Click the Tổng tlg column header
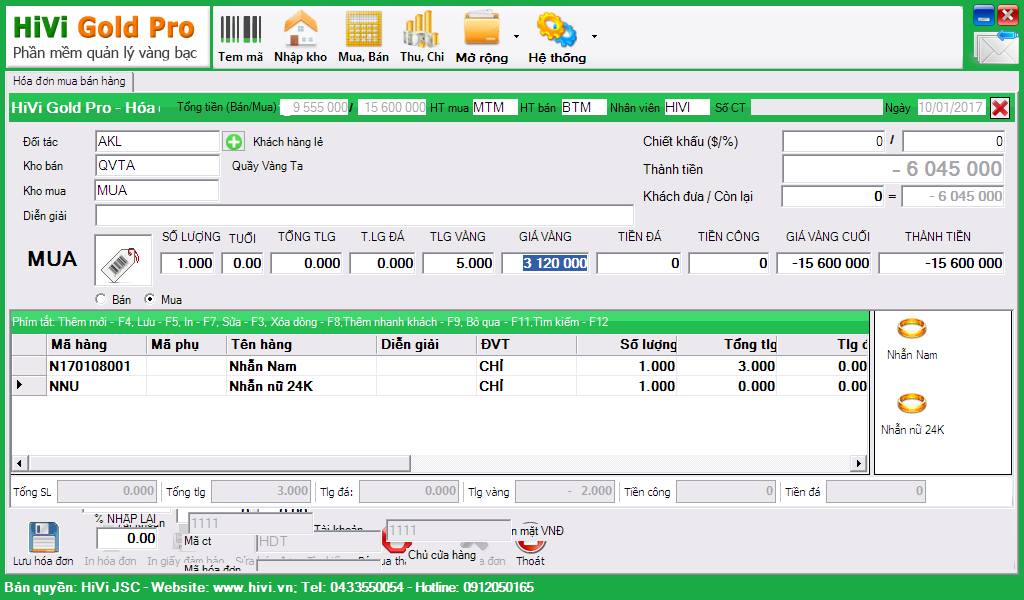1024x600 pixels. 728,344
